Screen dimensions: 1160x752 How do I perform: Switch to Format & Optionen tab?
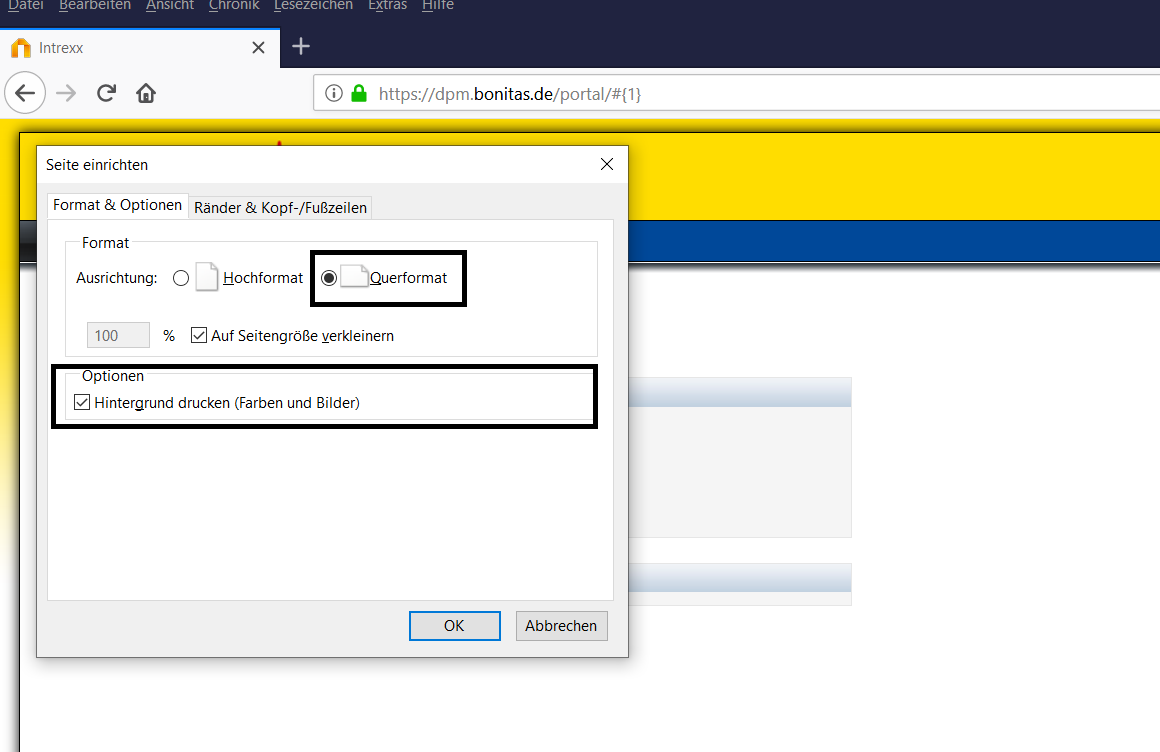click(x=117, y=205)
